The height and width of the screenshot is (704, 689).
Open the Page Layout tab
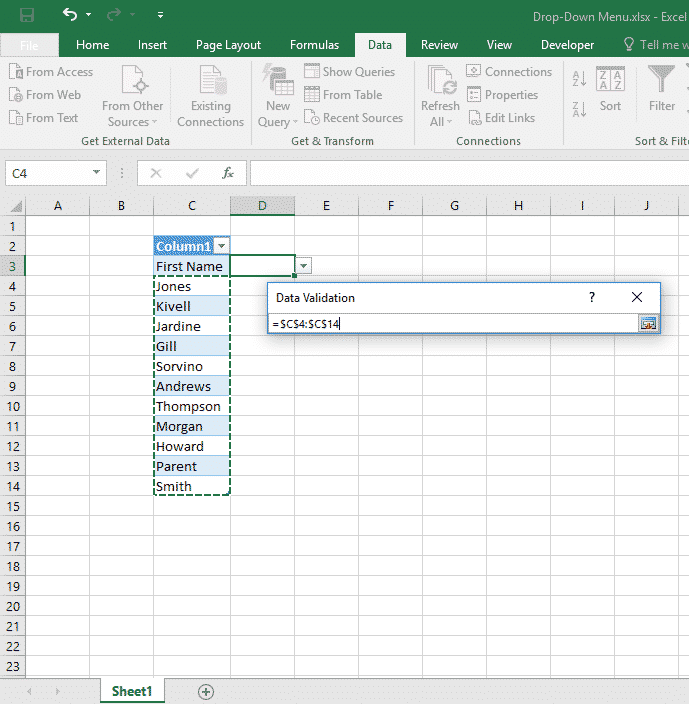(228, 45)
